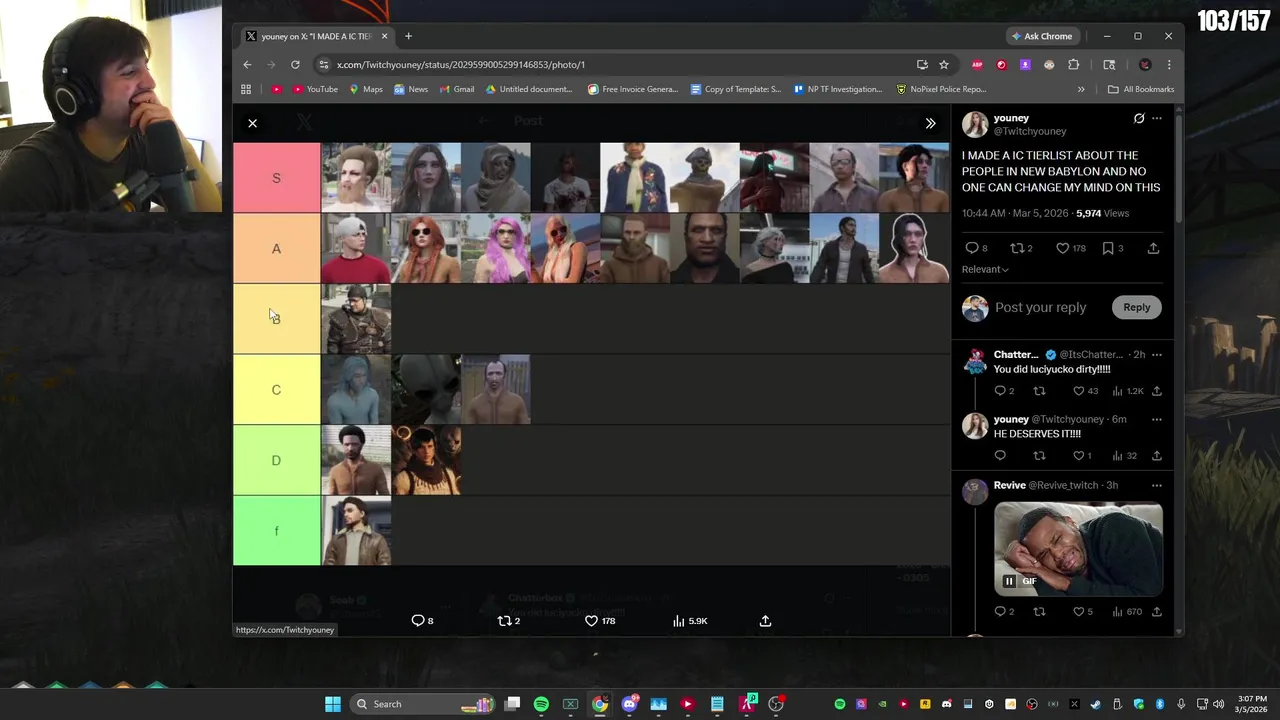
Task: Close the youney on X tab
Action: coord(384,36)
